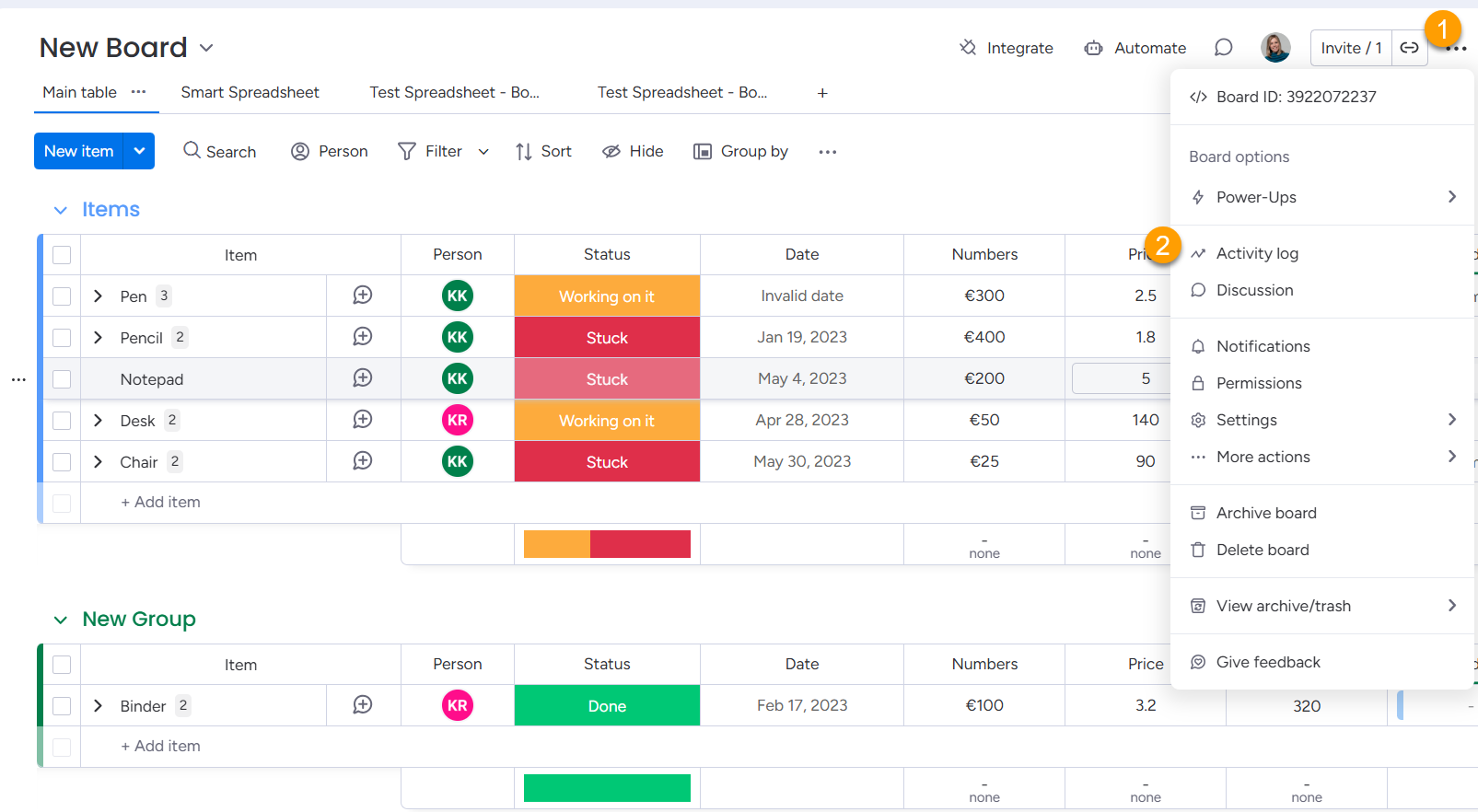This screenshot has height=812, width=1478.
Task: Open the New item dropdown arrow
Action: (x=139, y=151)
